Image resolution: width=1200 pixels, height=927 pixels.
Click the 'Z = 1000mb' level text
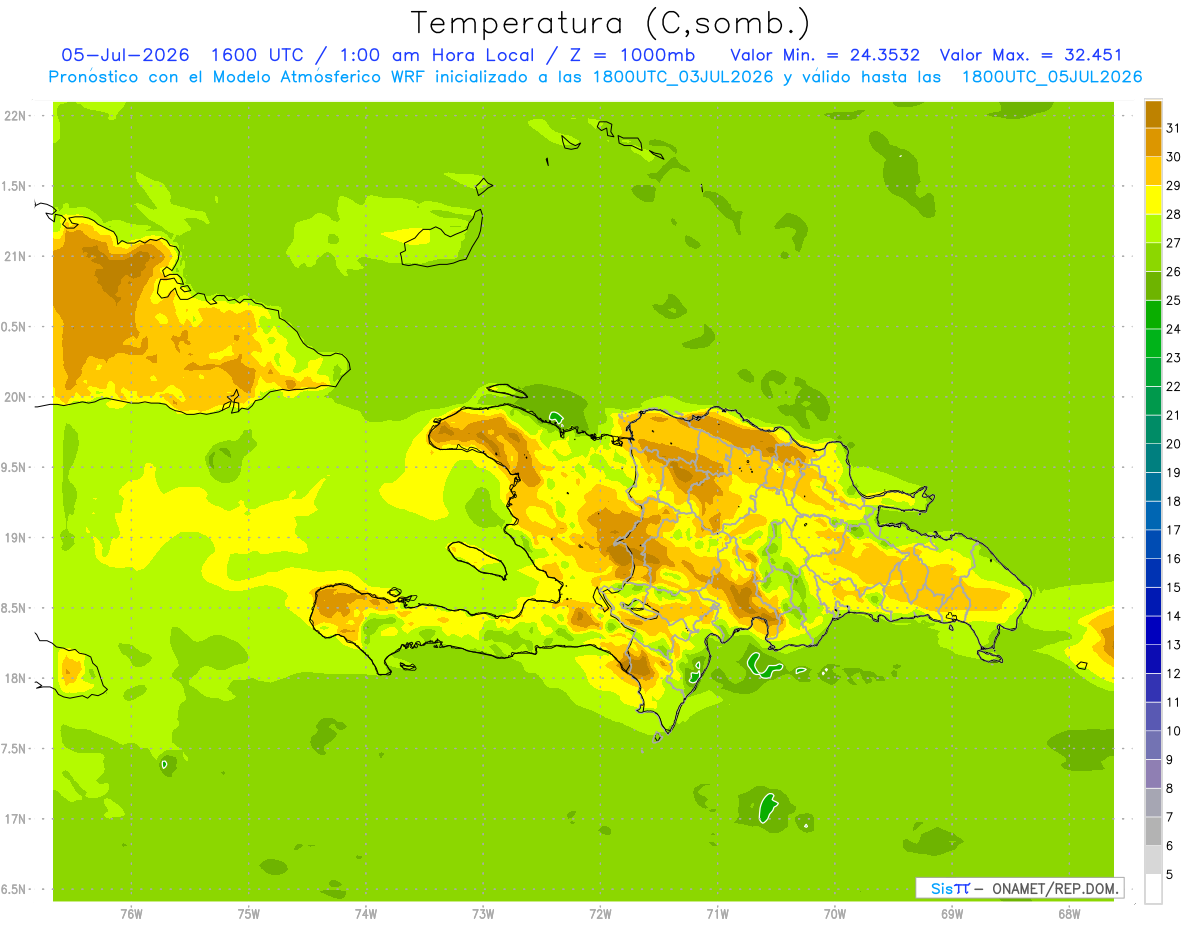click(632, 55)
